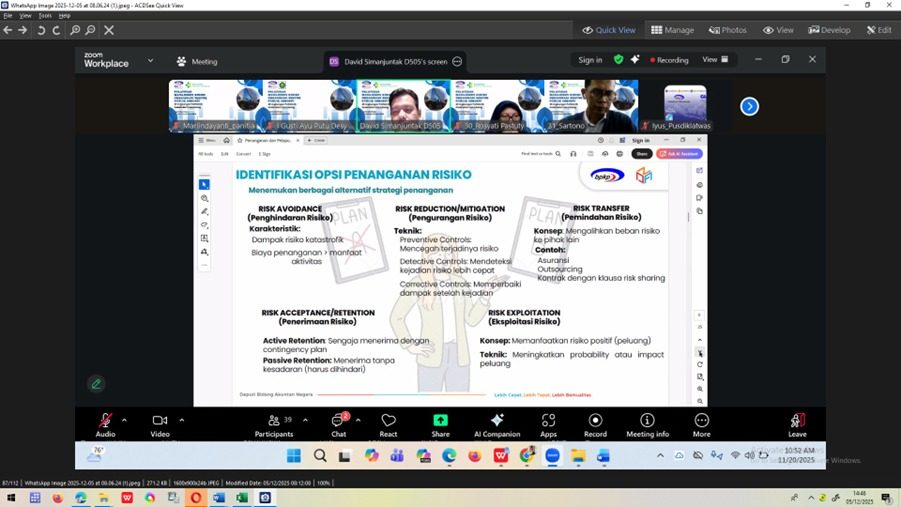Click the blue next-participants arrow
Image resolution: width=901 pixels, height=507 pixels.
click(x=749, y=106)
